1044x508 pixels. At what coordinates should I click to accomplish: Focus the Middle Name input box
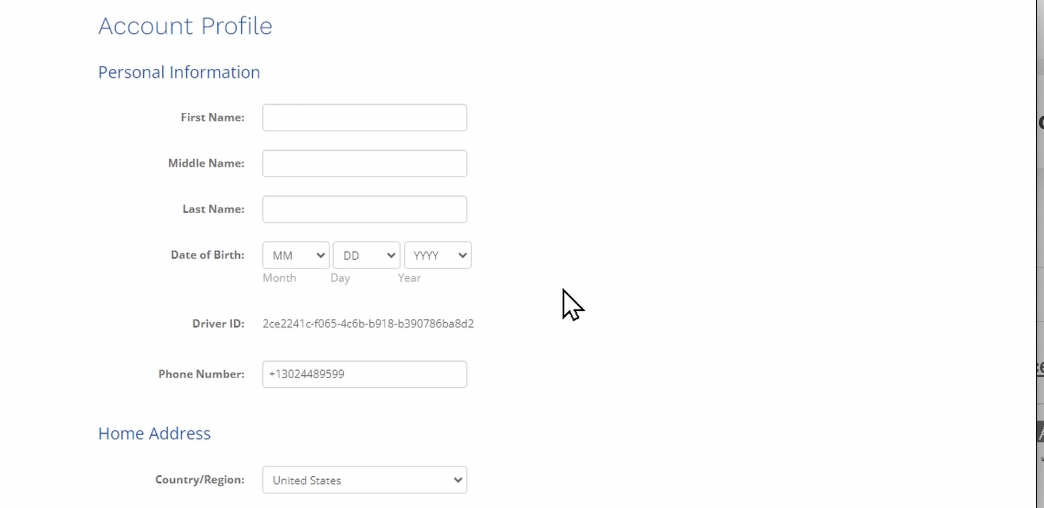click(364, 163)
